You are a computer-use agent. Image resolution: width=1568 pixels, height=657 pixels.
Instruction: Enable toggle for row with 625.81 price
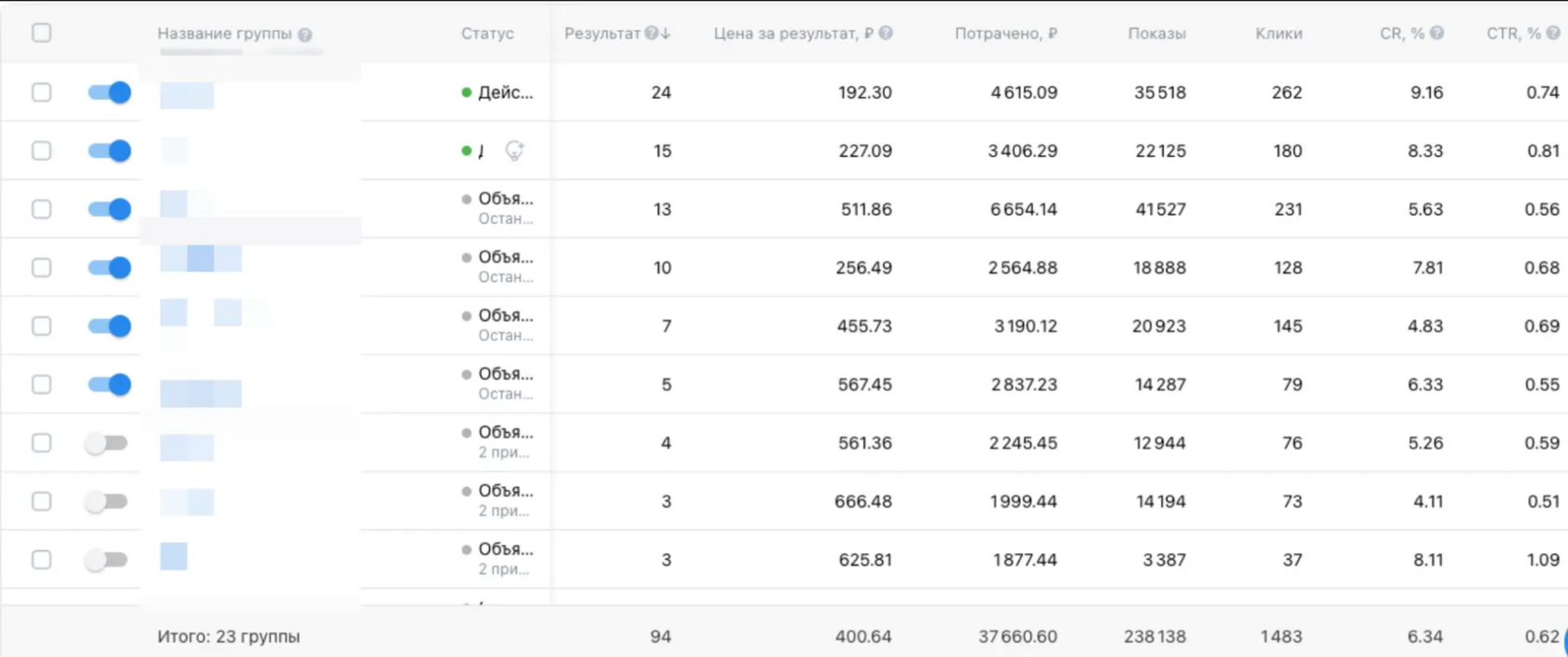click(106, 560)
